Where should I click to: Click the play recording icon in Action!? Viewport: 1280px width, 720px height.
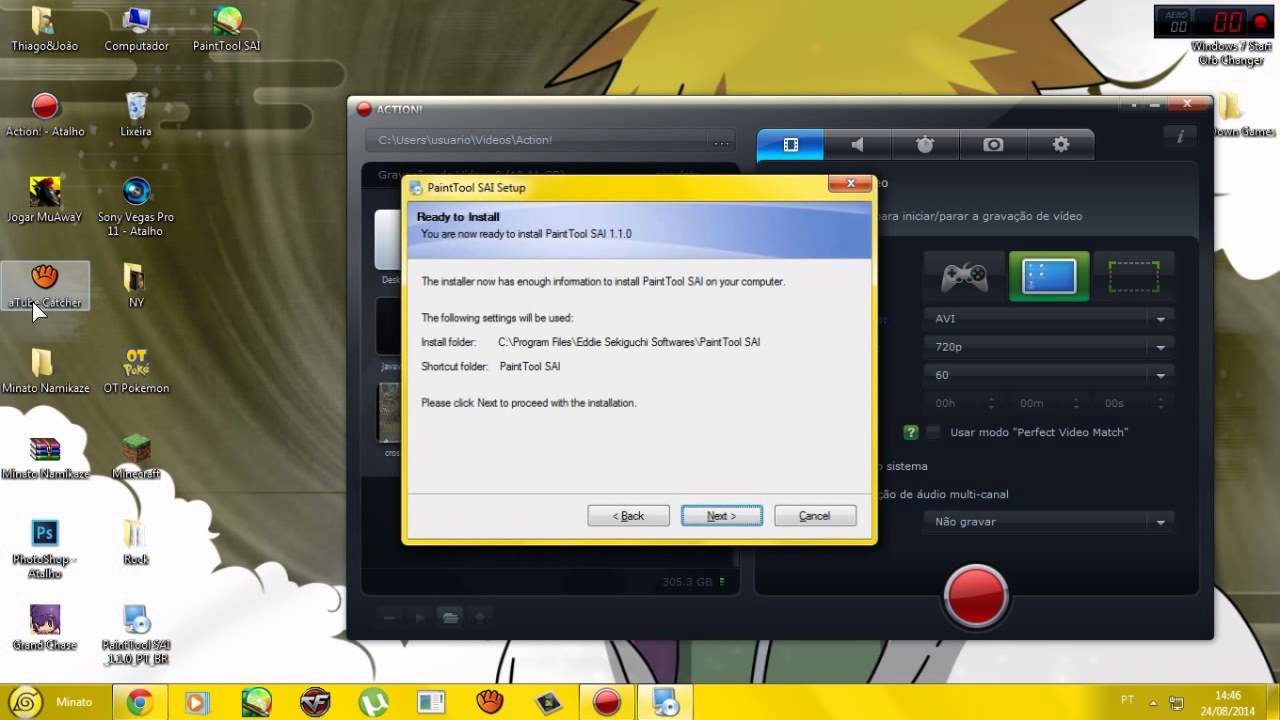(x=420, y=617)
